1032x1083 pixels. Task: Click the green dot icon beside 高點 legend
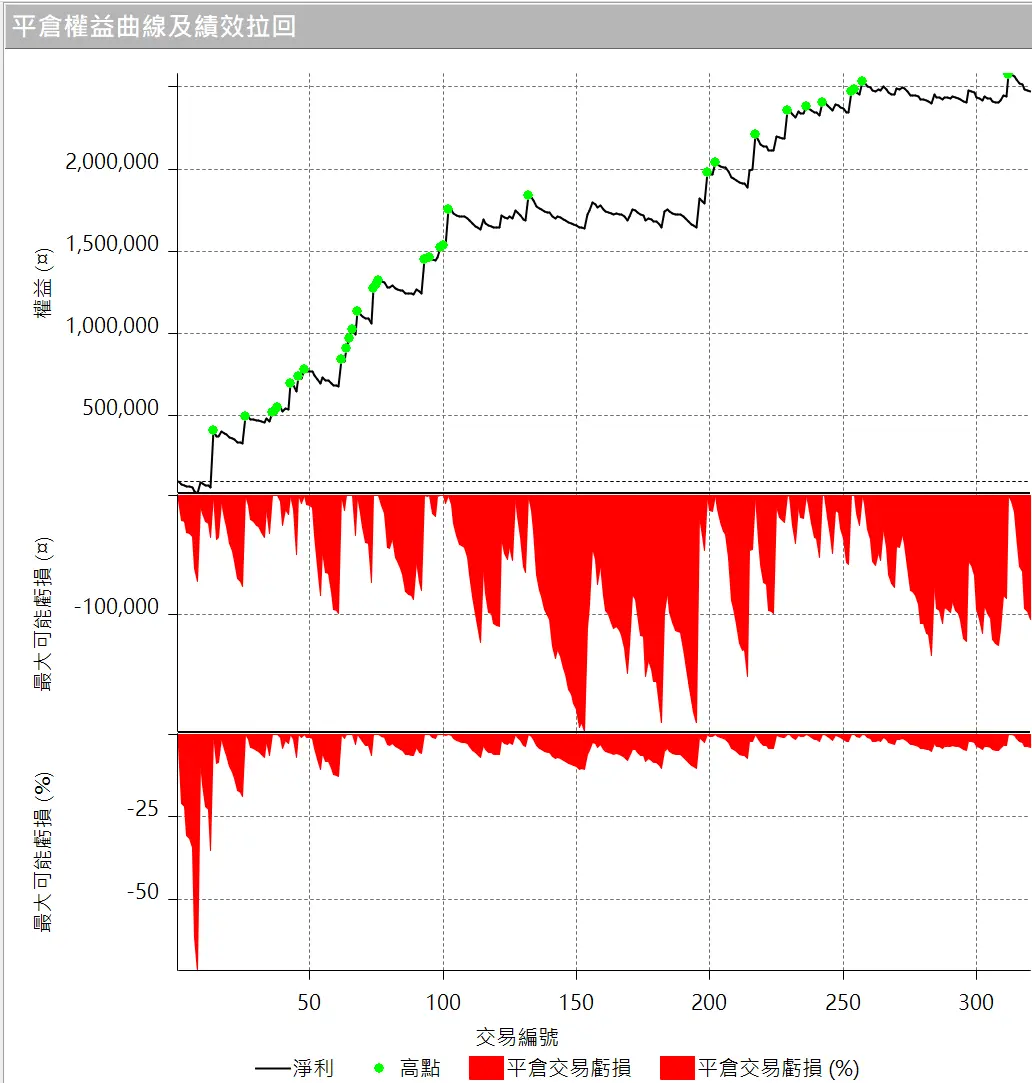[x=379, y=1068]
